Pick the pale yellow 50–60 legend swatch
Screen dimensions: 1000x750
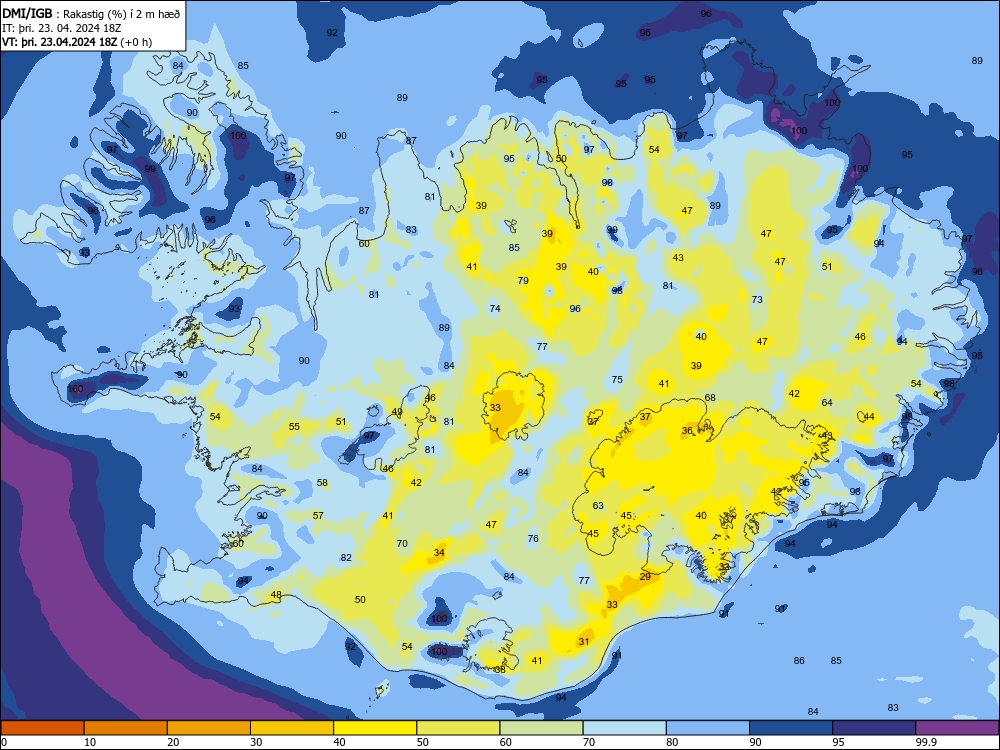point(458,728)
